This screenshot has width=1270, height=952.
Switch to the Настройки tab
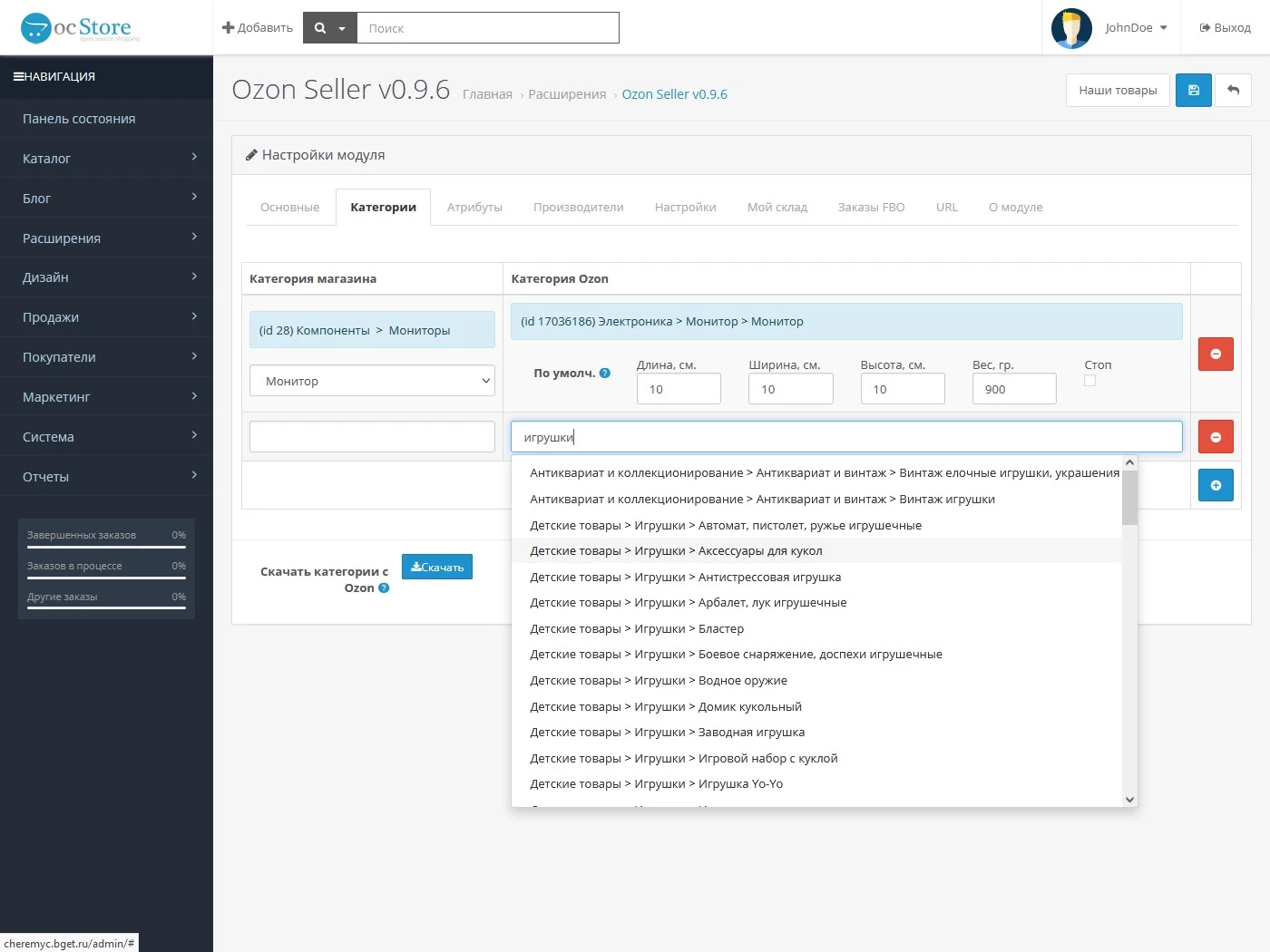click(x=686, y=207)
